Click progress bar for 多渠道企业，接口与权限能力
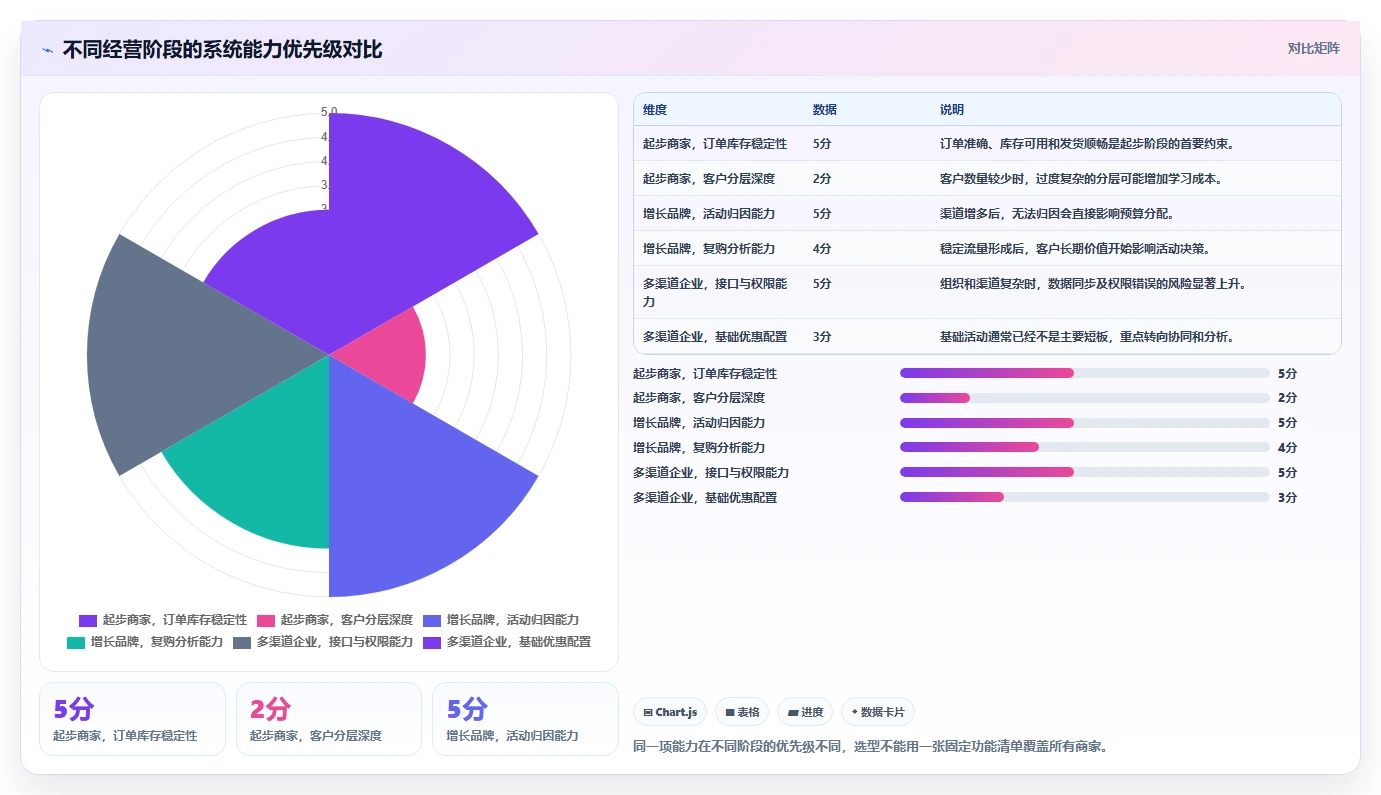The width and height of the screenshot is (1381, 795). 1085,472
